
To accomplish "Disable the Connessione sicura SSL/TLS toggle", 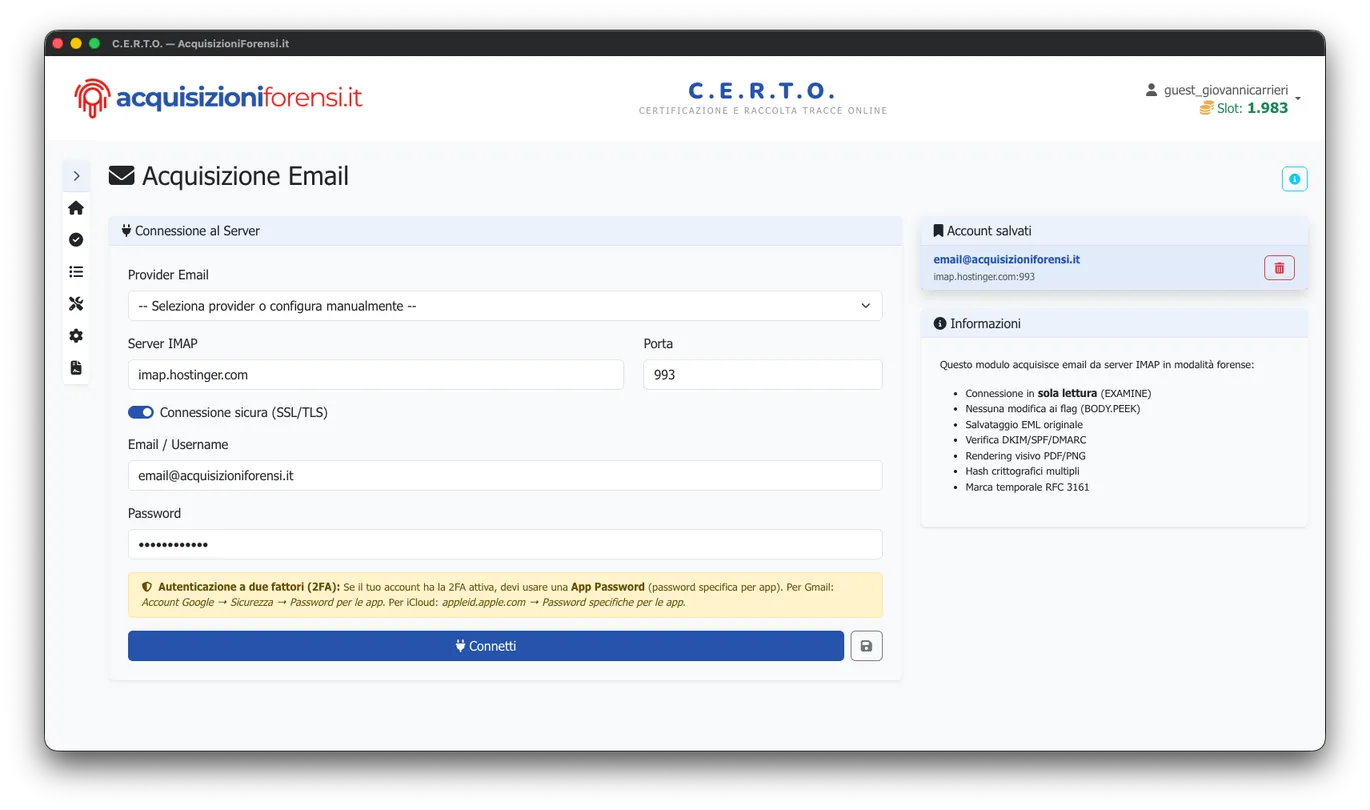I will (140, 412).
